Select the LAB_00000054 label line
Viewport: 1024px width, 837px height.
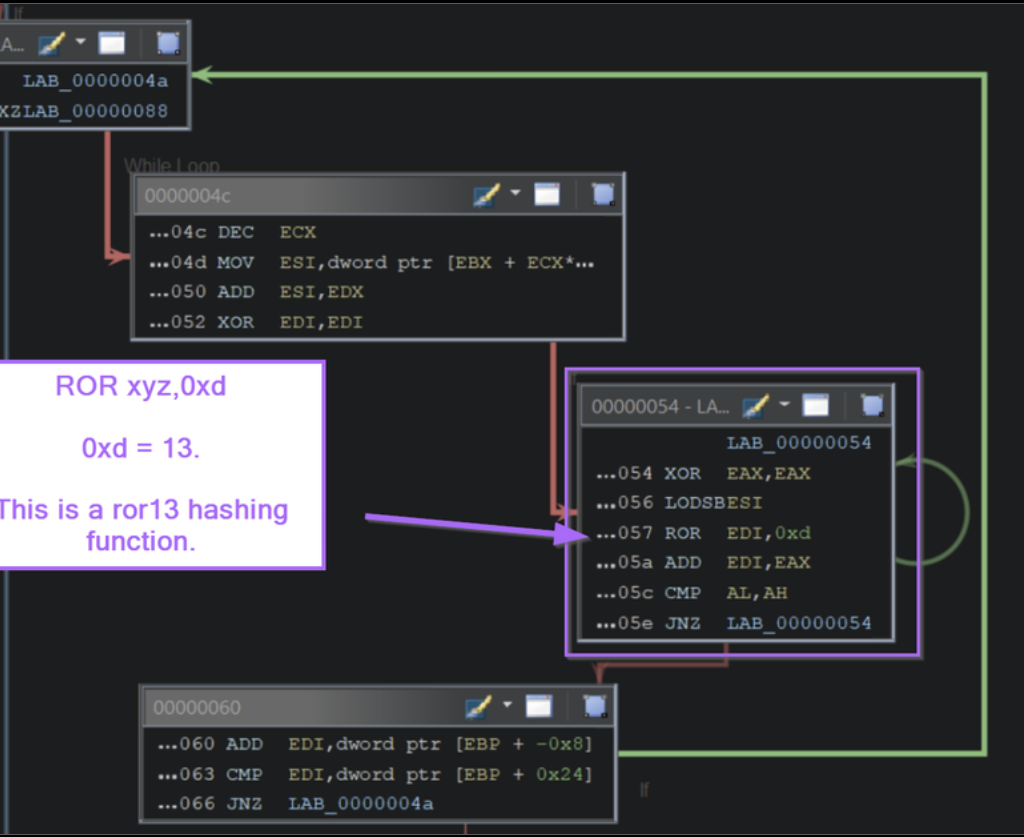(799, 443)
